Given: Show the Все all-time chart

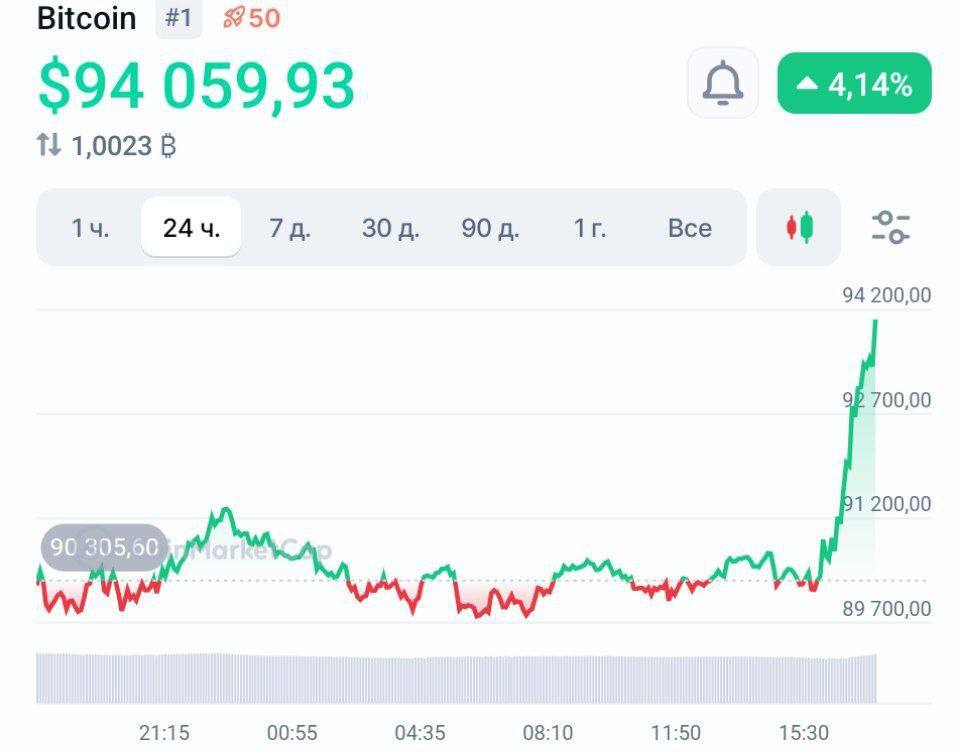Looking at the screenshot, I should pos(689,228).
